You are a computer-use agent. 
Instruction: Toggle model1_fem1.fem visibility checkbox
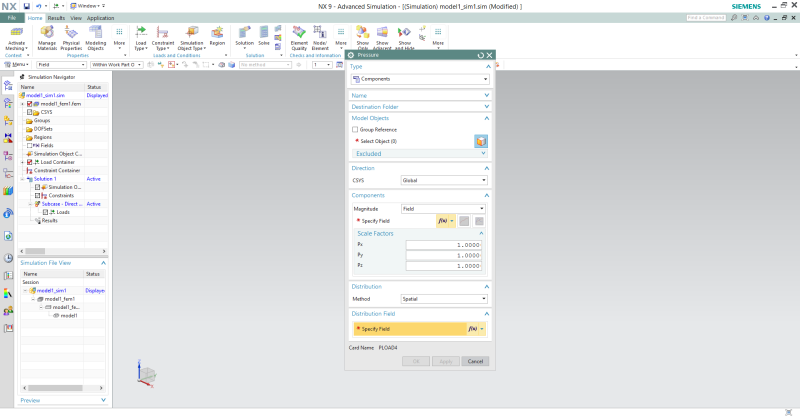(x=30, y=104)
